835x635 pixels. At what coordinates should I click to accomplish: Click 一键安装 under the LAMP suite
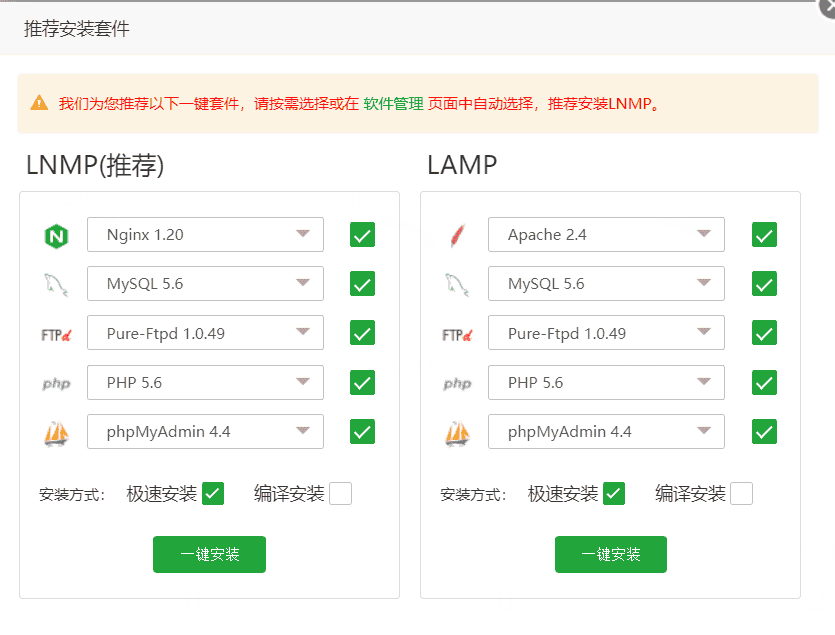click(610, 554)
